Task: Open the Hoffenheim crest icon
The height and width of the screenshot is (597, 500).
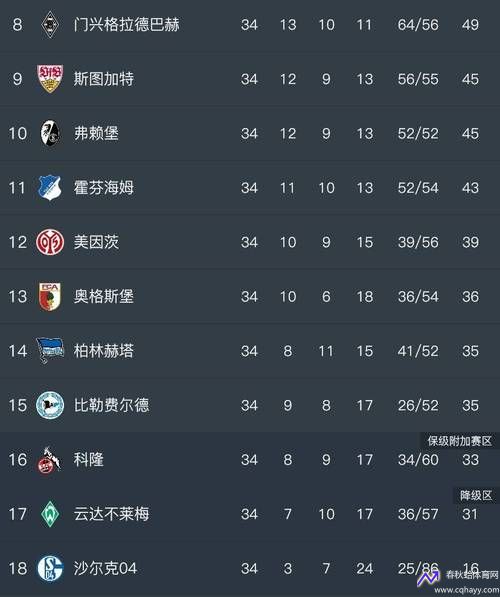Action: (50, 188)
